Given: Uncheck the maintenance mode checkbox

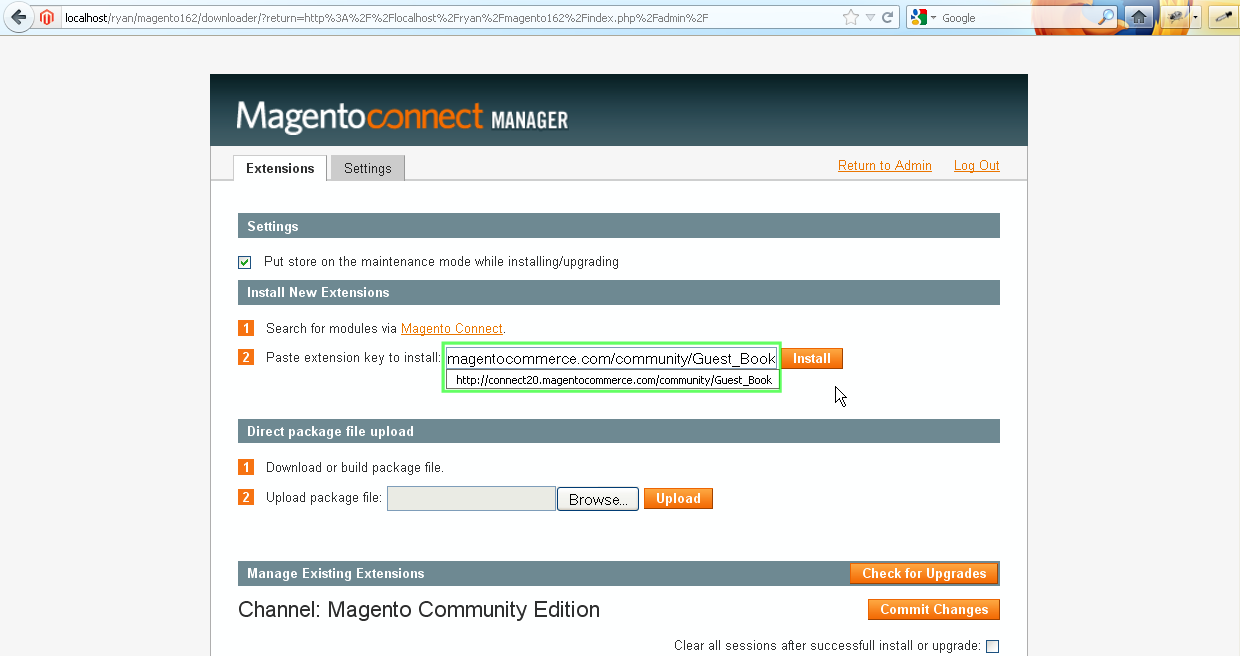Looking at the screenshot, I should pos(245,262).
